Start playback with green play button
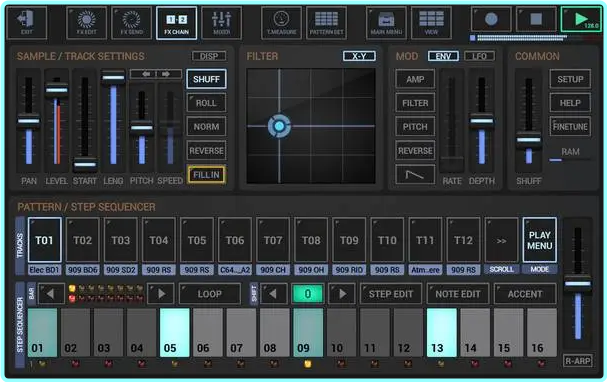The height and width of the screenshot is (382, 607). coord(581,19)
